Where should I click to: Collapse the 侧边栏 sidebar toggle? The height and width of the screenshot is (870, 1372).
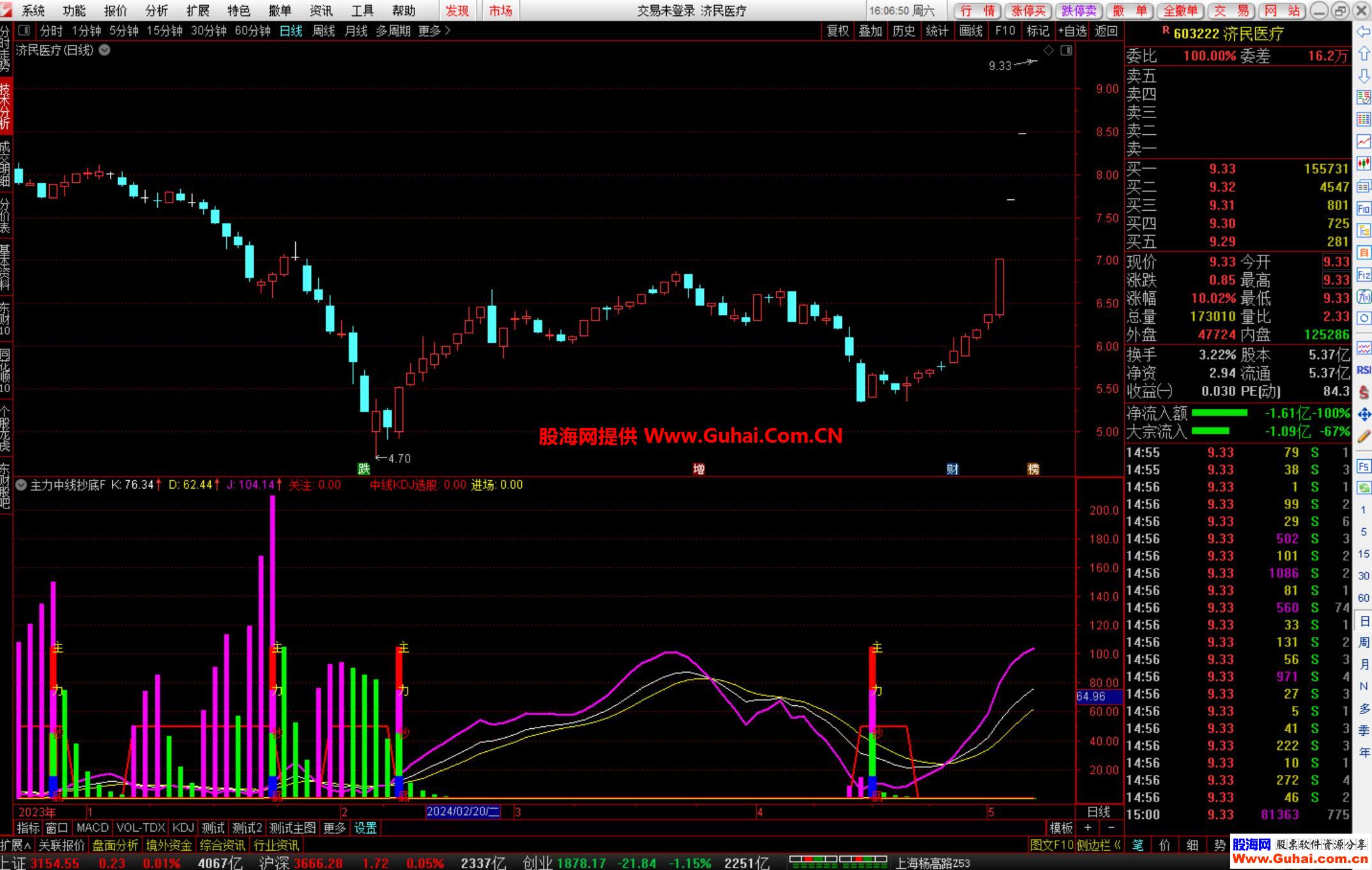pos(1099,845)
